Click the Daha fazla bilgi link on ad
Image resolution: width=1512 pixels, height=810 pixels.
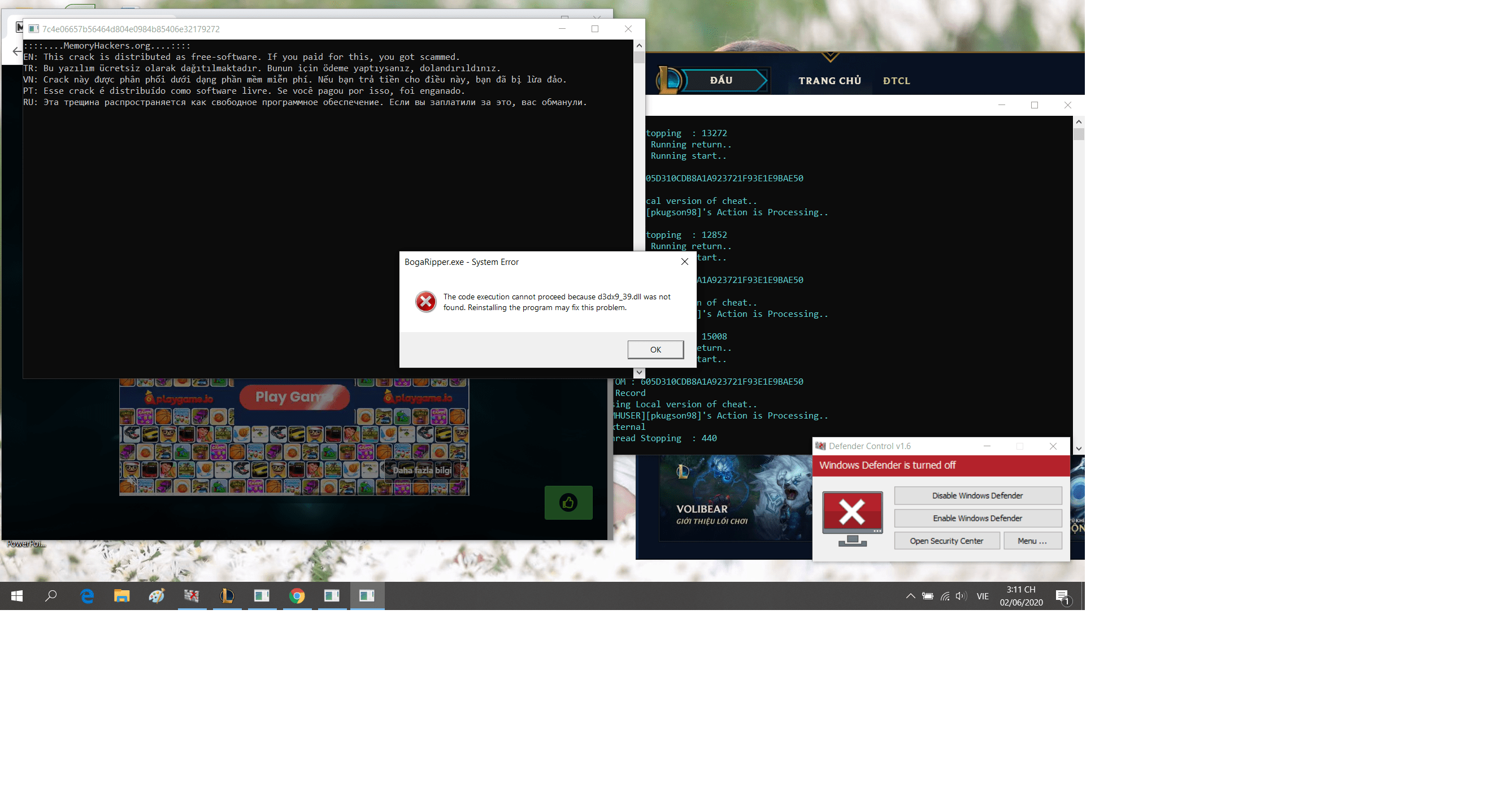(x=422, y=470)
